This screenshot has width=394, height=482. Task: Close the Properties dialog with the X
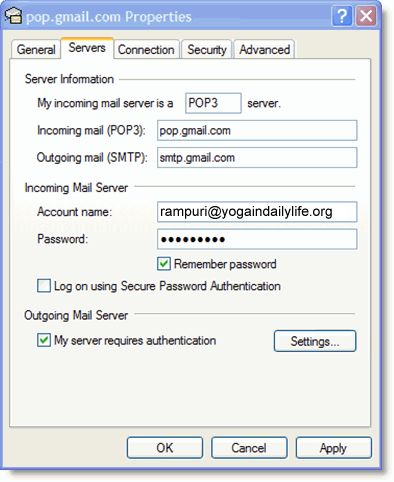tap(366, 16)
